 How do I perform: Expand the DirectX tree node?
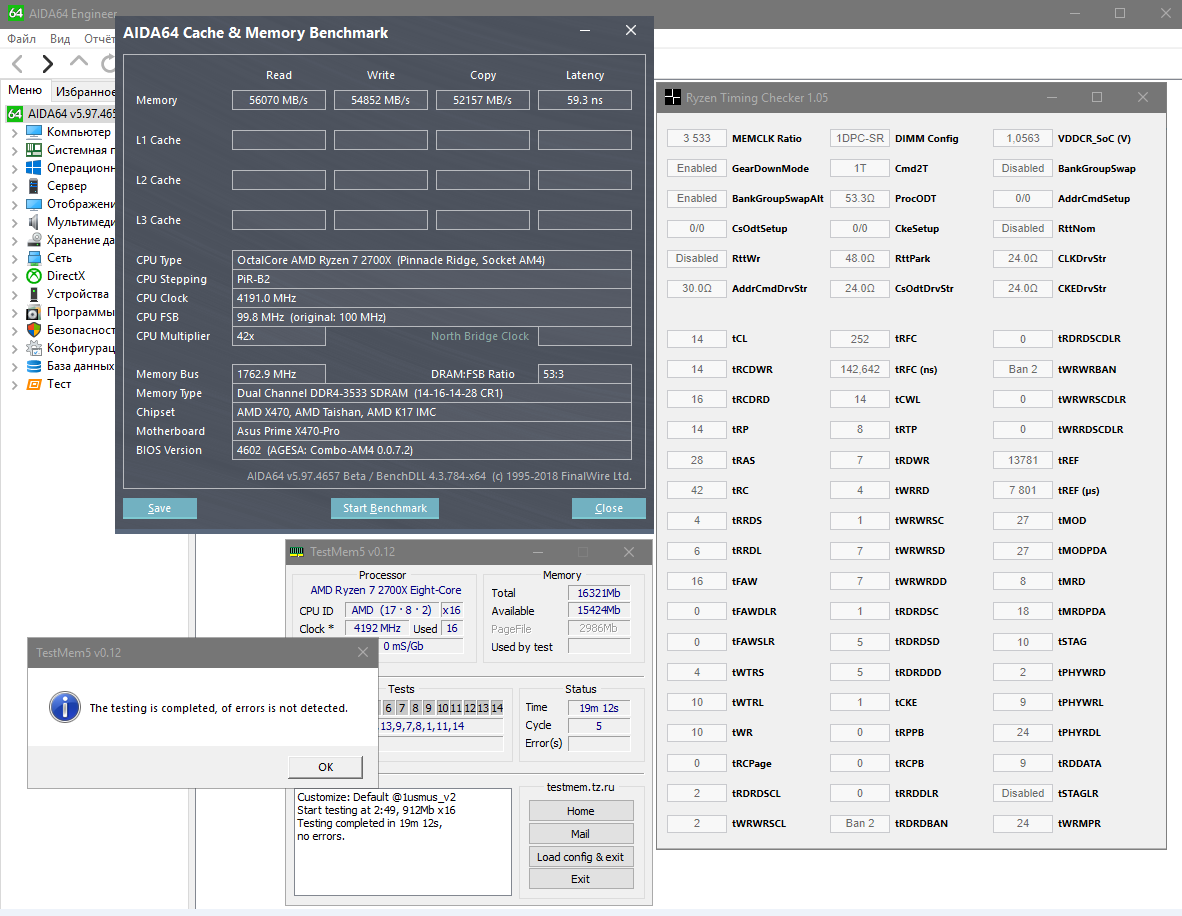[14, 277]
